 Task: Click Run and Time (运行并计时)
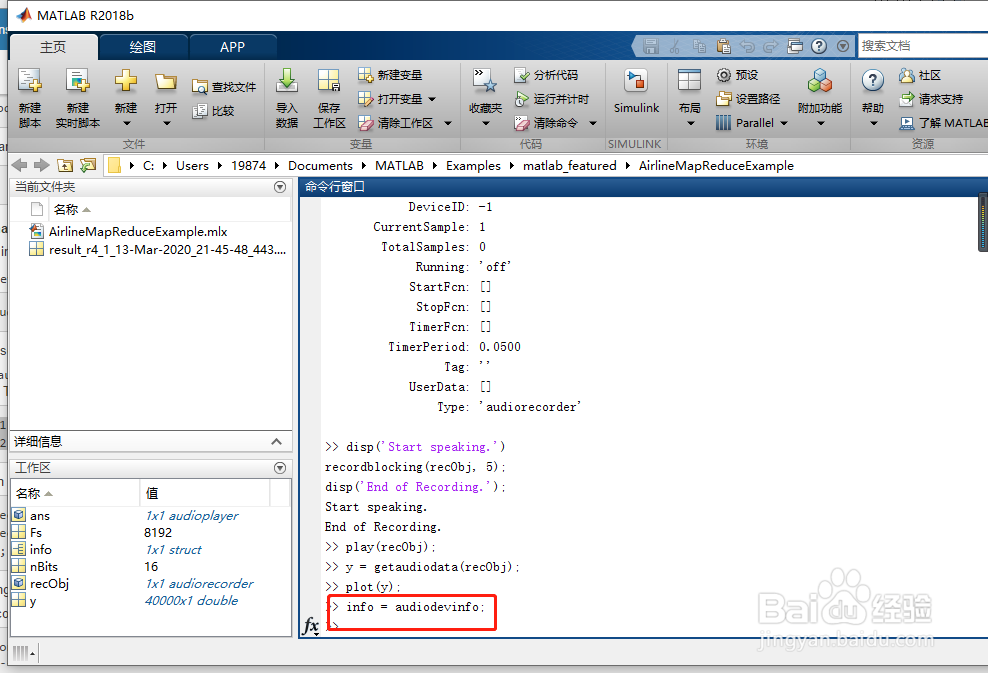point(551,99)
